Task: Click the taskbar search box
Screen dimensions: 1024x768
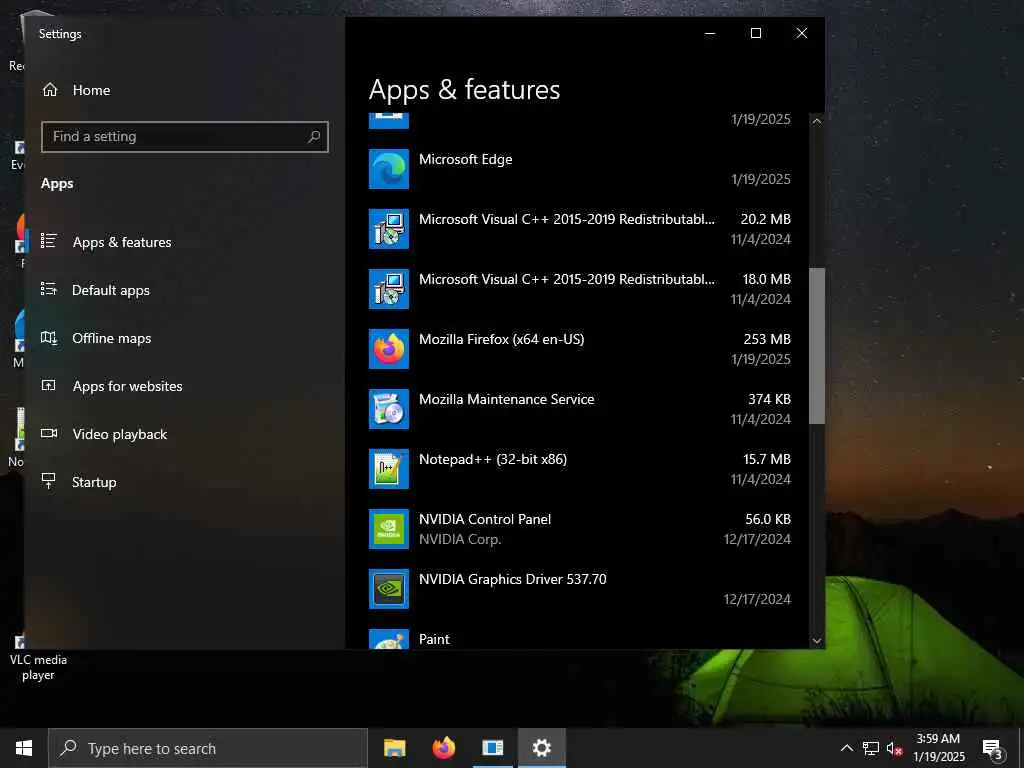Action: [208, 748]
